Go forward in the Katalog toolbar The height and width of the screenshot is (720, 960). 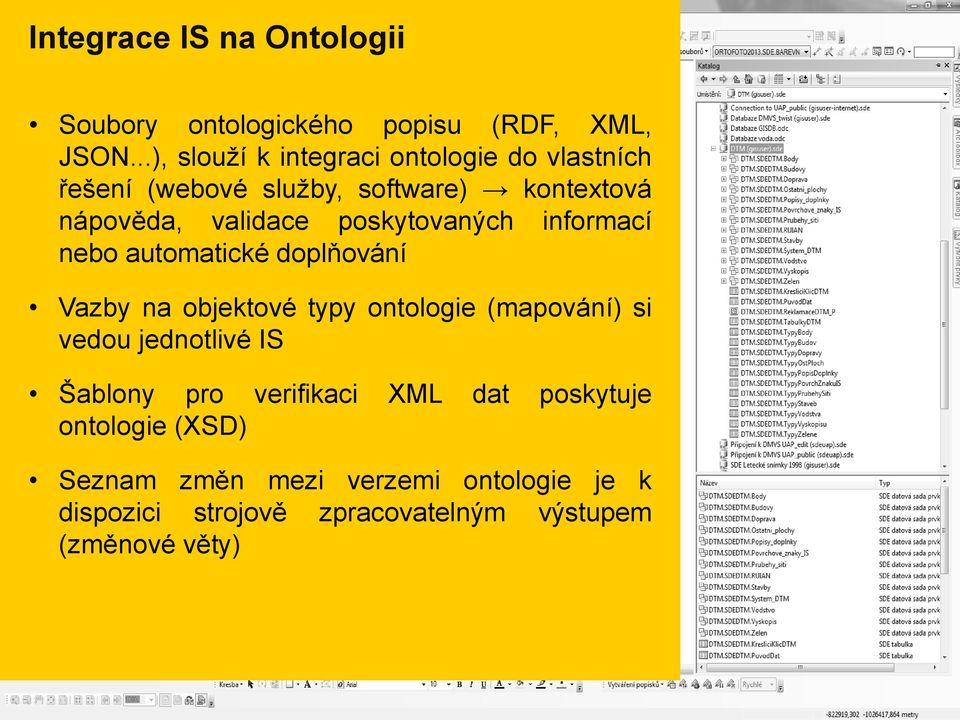[724, 80]
